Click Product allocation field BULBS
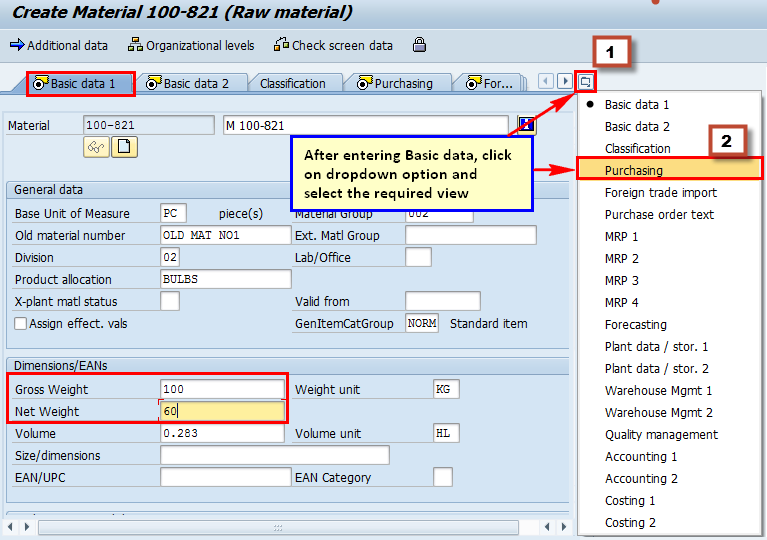 (x=226, y=279)
